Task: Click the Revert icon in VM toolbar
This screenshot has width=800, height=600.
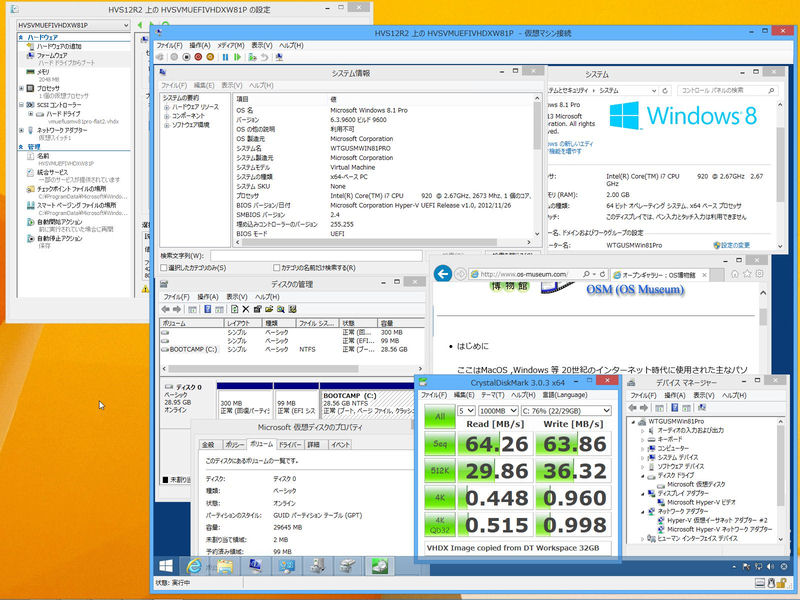Action: [x=264, y=57]
